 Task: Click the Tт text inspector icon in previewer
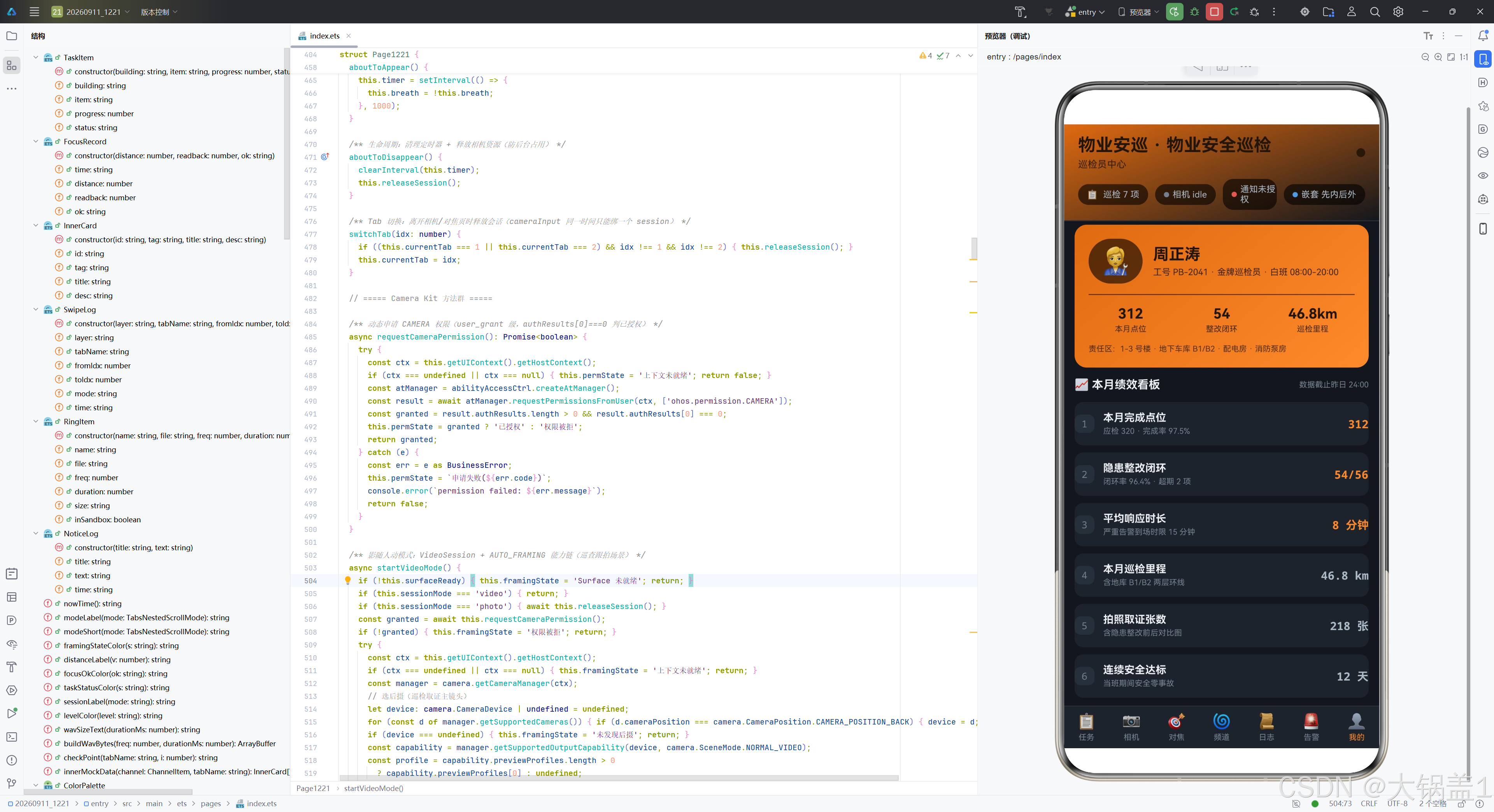coord(1428,36)
